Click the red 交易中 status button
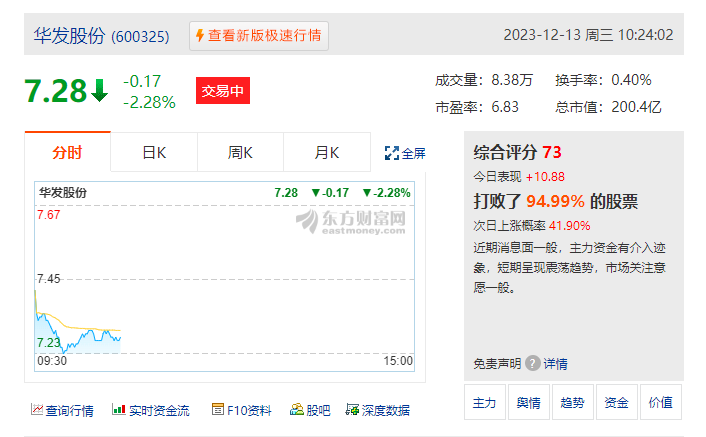The height and width of the screenshot is (437, 706). (223, 90)
